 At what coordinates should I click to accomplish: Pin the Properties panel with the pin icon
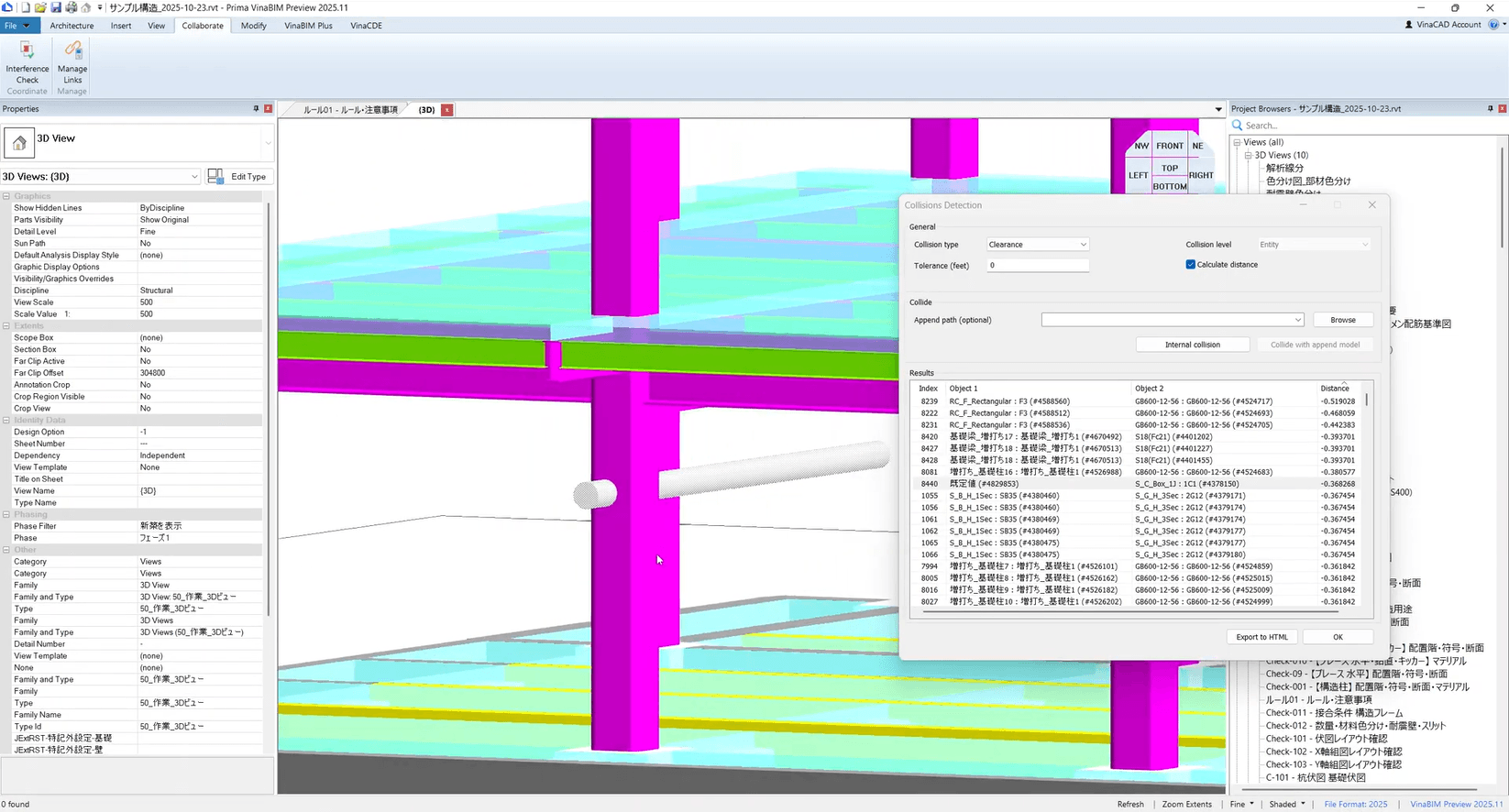(256, 109)
